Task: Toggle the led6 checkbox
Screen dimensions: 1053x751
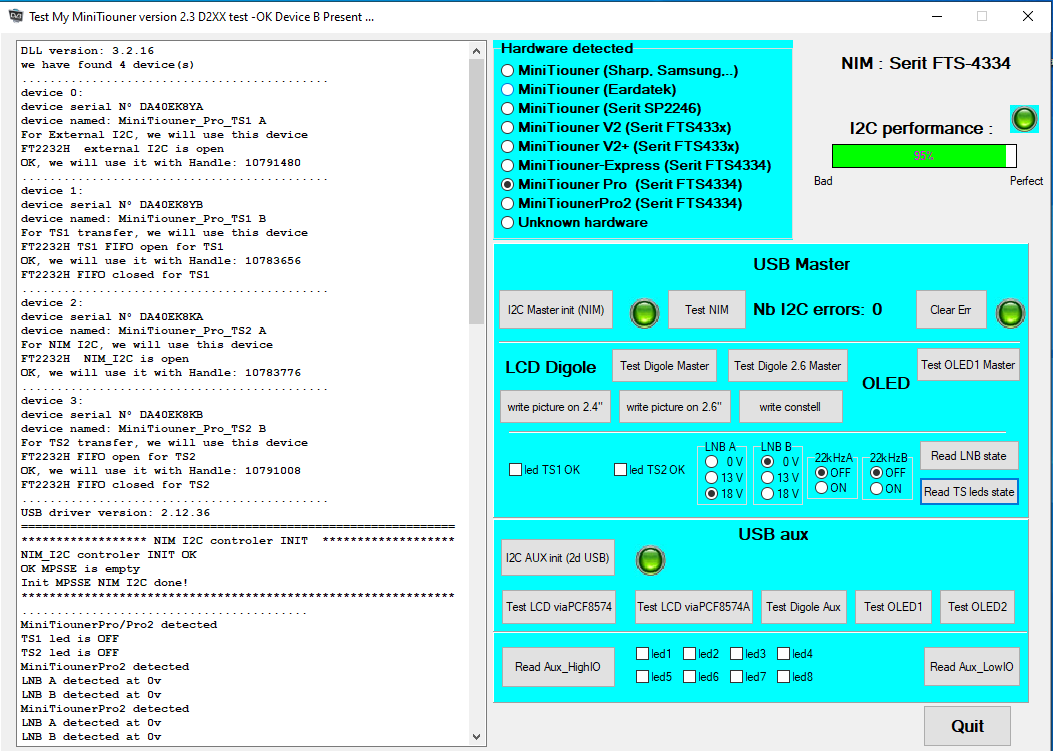Action: [690, 676]
